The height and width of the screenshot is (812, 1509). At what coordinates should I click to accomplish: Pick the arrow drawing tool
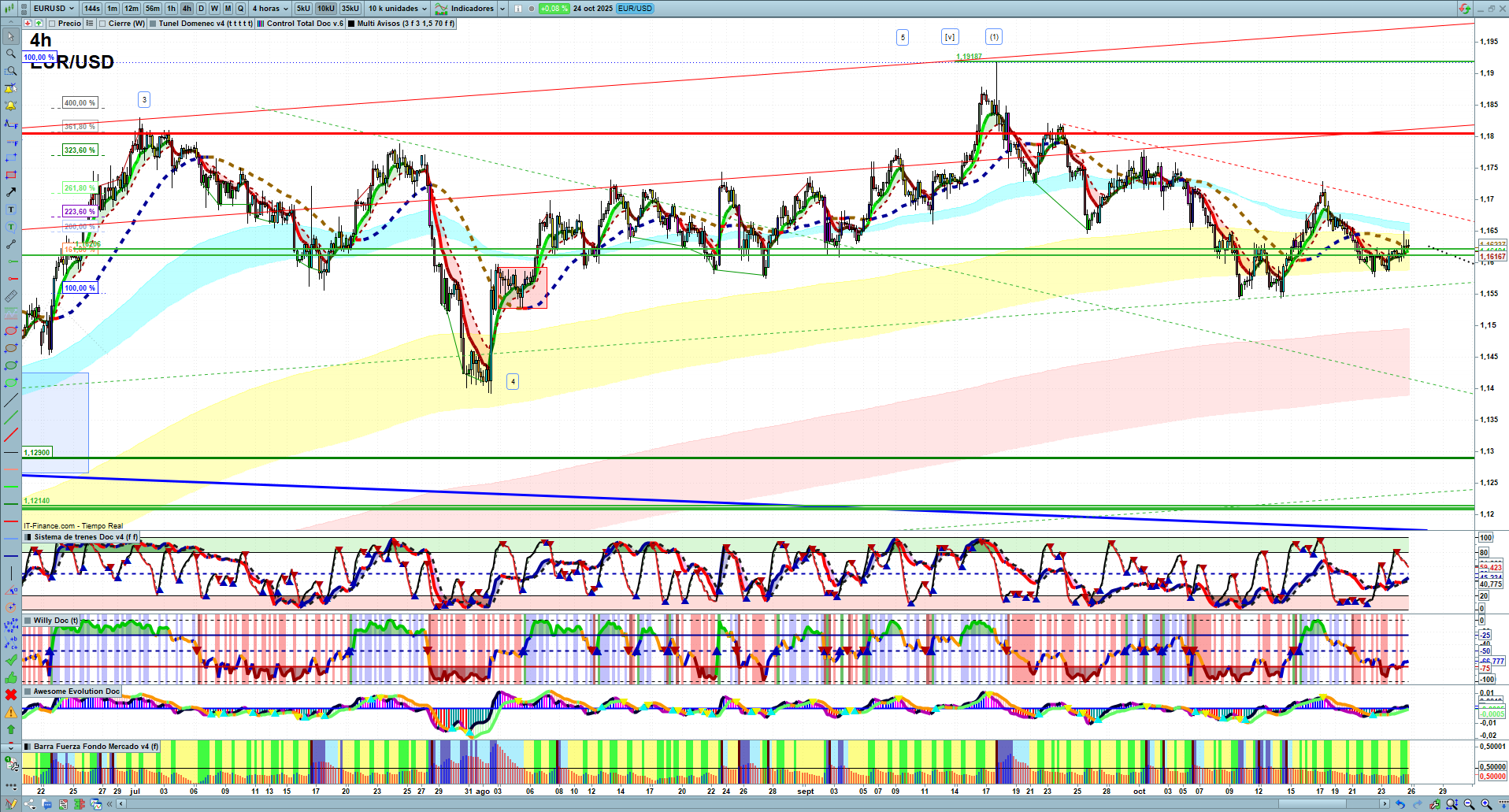coord(11,192)
